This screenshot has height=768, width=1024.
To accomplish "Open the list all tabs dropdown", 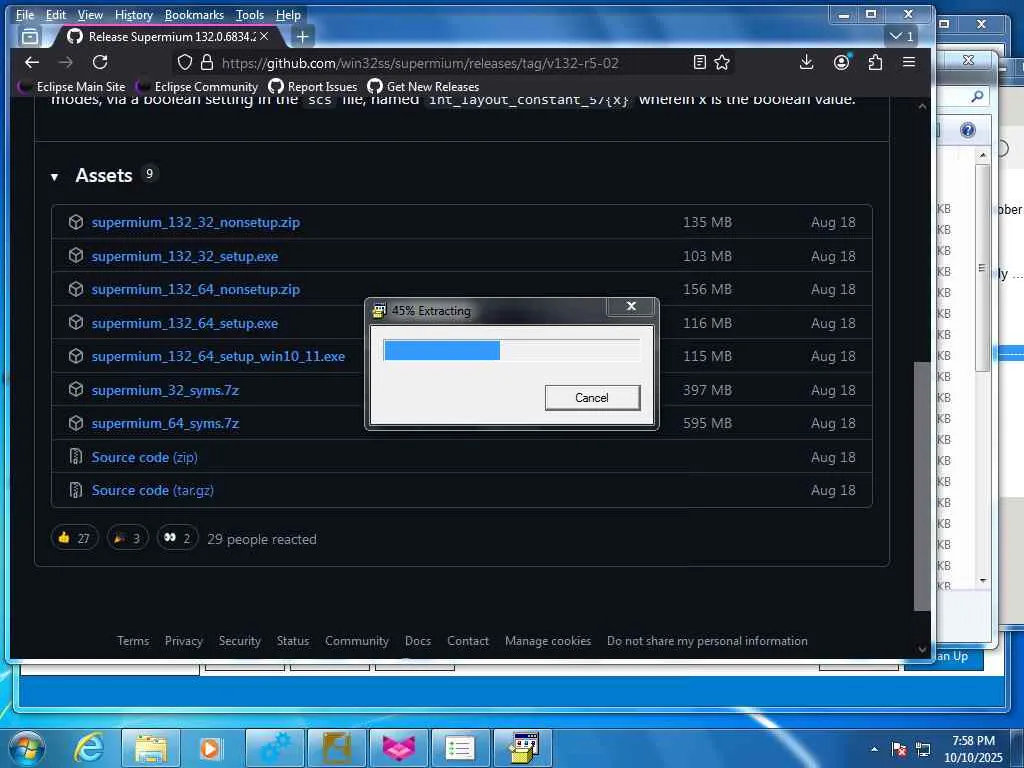I will 902,37.
